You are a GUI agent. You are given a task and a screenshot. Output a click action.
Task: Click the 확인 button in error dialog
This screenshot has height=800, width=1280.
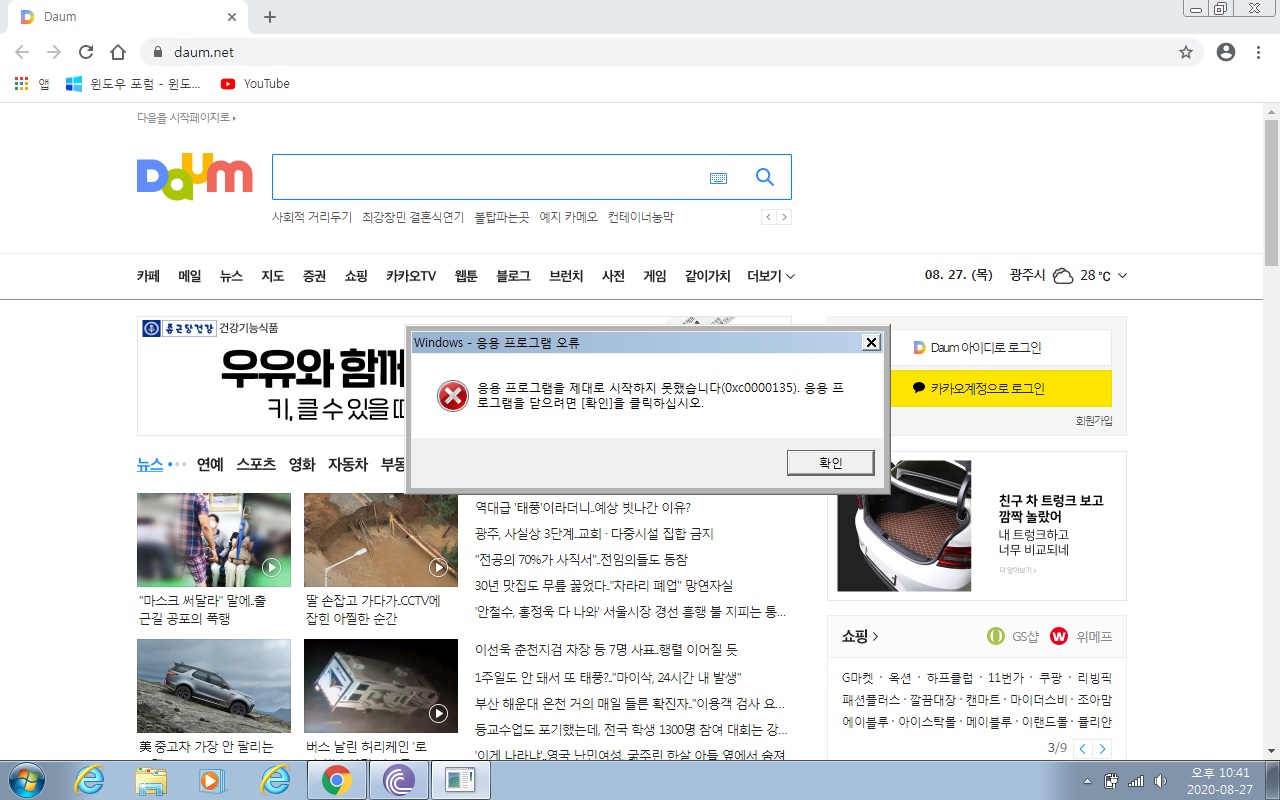click(831, 463)
